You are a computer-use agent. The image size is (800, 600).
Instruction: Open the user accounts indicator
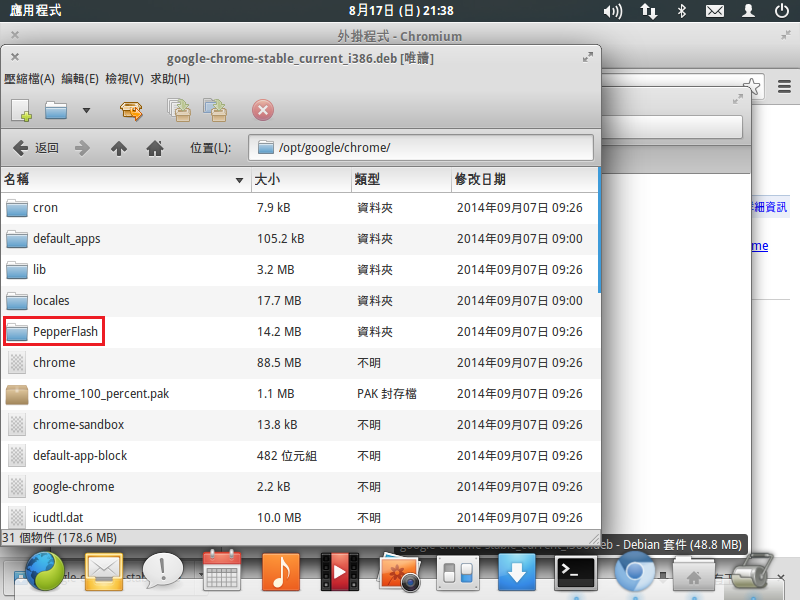pos(748,11)
